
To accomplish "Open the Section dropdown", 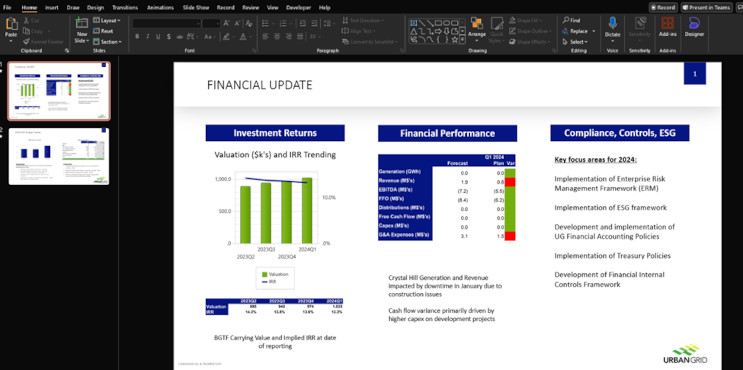I will (x=108, y=42).
